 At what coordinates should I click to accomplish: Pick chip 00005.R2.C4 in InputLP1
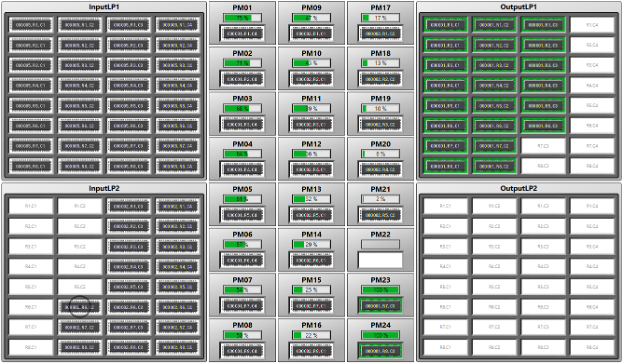click(x=177, y=45)
